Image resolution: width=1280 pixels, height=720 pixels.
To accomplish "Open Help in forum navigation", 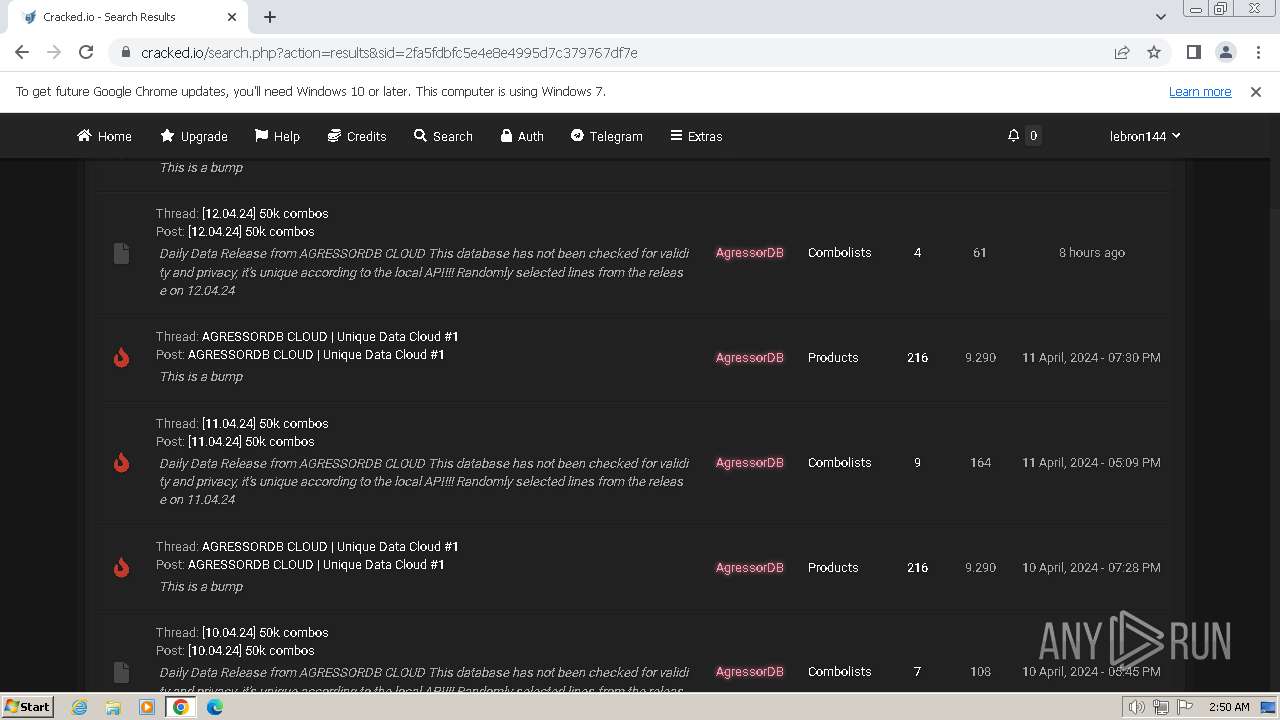I will pos(277,136).
